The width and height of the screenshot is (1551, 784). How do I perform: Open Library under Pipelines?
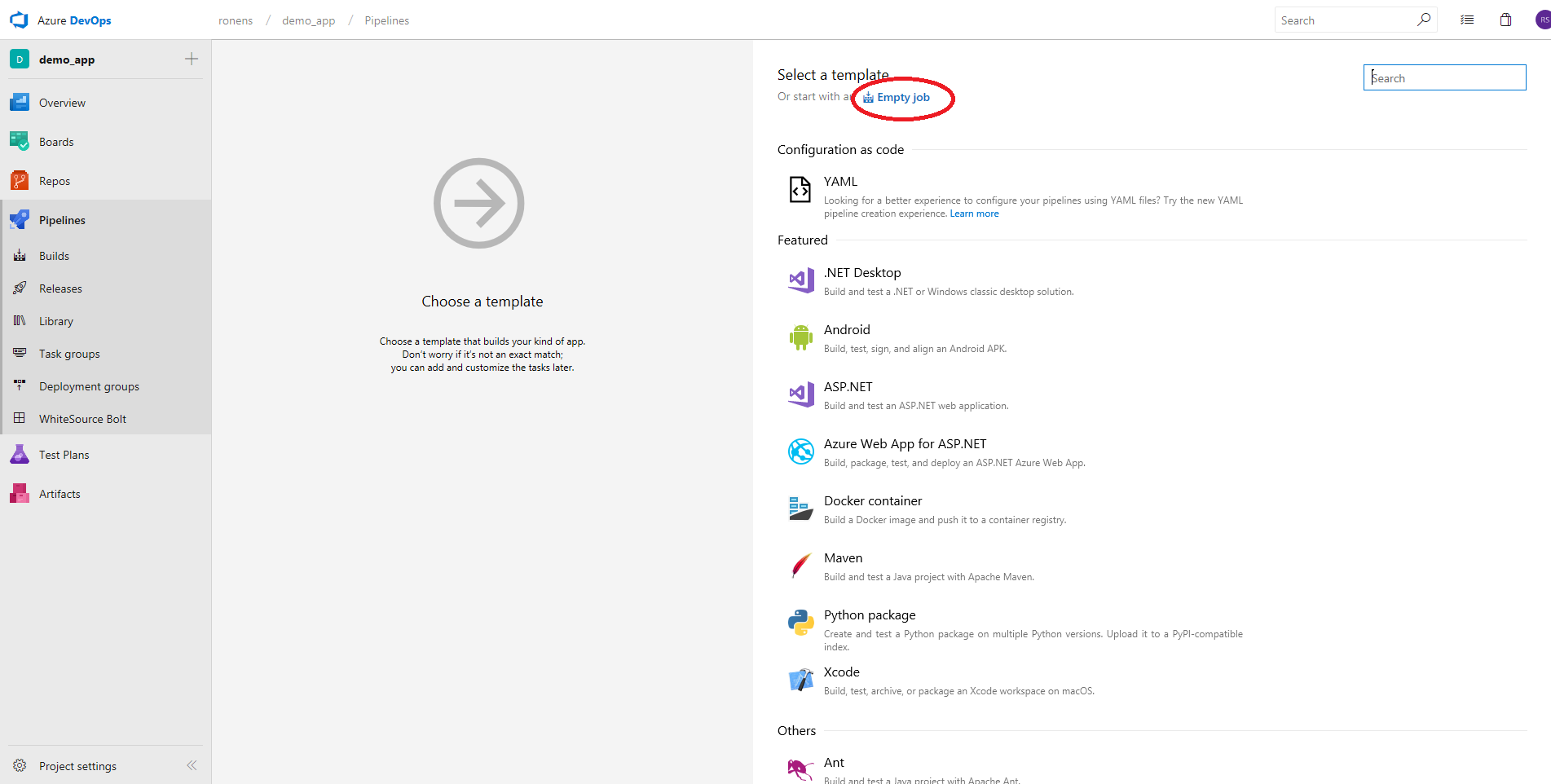(x=56, y=321)
